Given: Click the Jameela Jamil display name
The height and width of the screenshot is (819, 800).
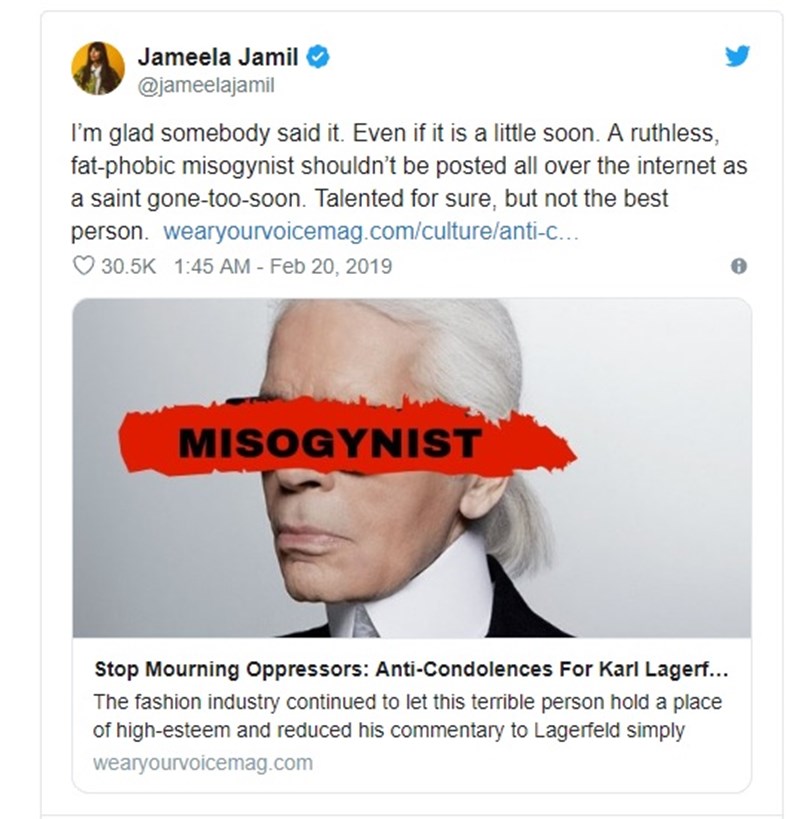Looking at the screenshot, I should coord(218,56).
